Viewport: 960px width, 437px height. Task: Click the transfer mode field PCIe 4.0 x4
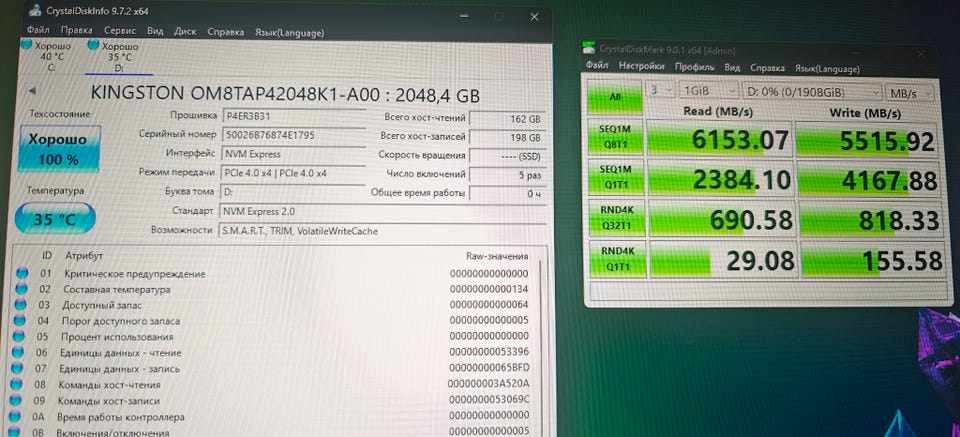(x=293, y=173)
